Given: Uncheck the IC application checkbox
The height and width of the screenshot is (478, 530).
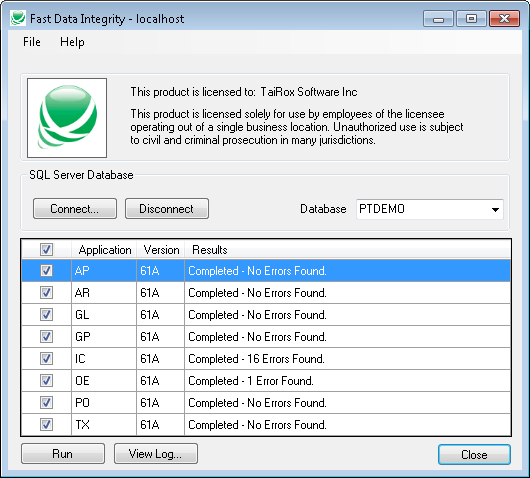Looking at the screenshot, I should (46, 358).
